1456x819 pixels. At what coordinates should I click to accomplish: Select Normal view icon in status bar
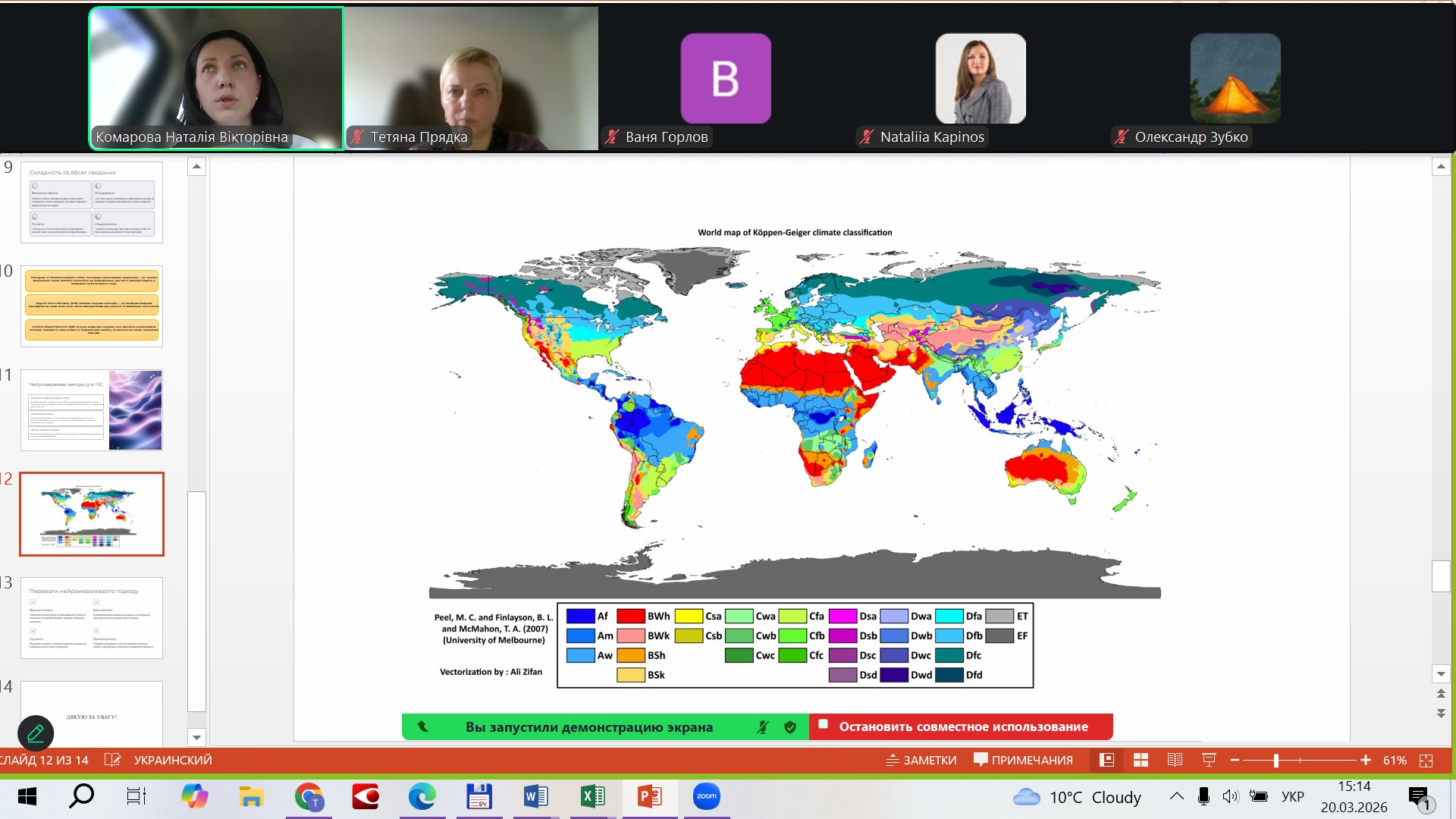point(1106,760)
